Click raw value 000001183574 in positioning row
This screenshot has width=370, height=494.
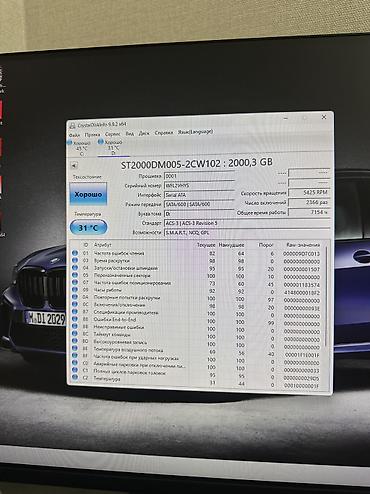point(301,285)
